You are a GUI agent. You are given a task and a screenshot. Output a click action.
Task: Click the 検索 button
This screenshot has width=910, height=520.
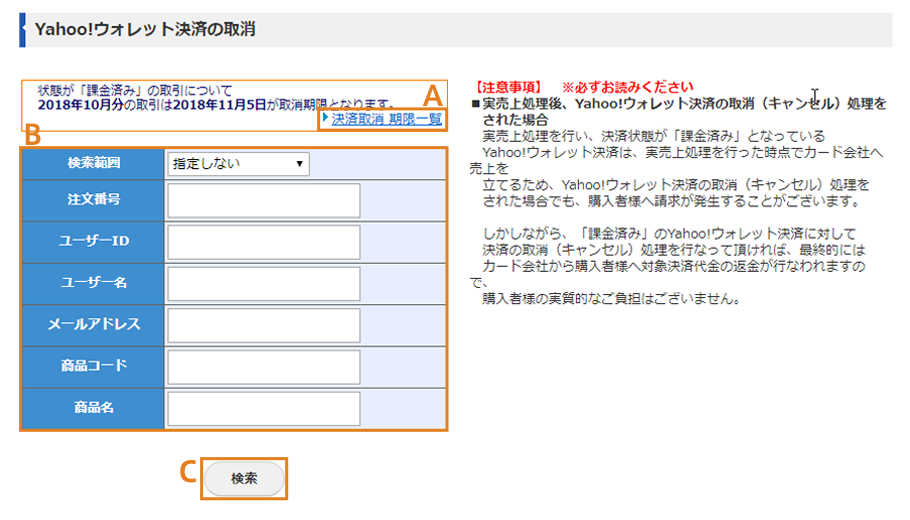(x=244, y=479)
